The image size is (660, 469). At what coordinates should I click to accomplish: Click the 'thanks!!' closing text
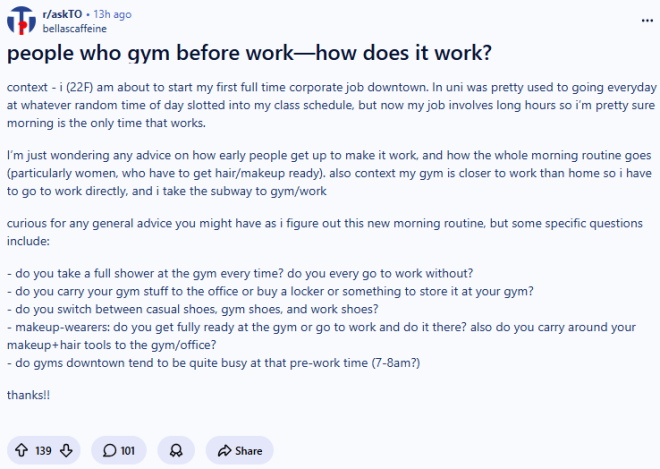coord(28,395)
